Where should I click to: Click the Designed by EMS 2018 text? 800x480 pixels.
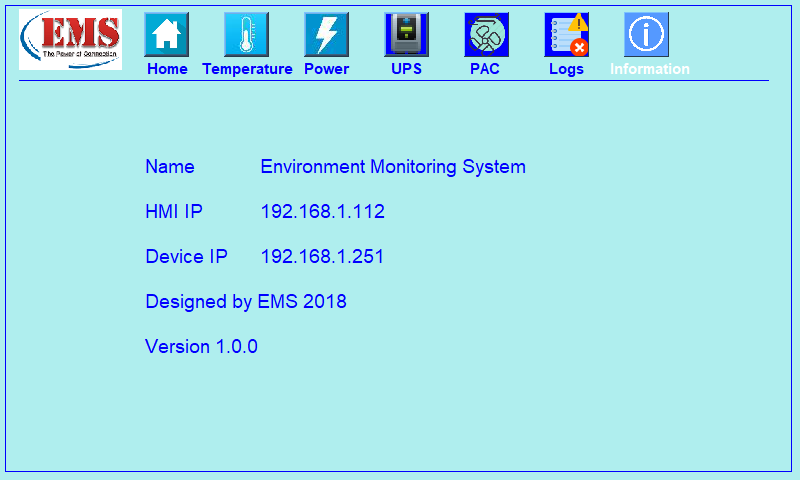[x=246, y=302]
